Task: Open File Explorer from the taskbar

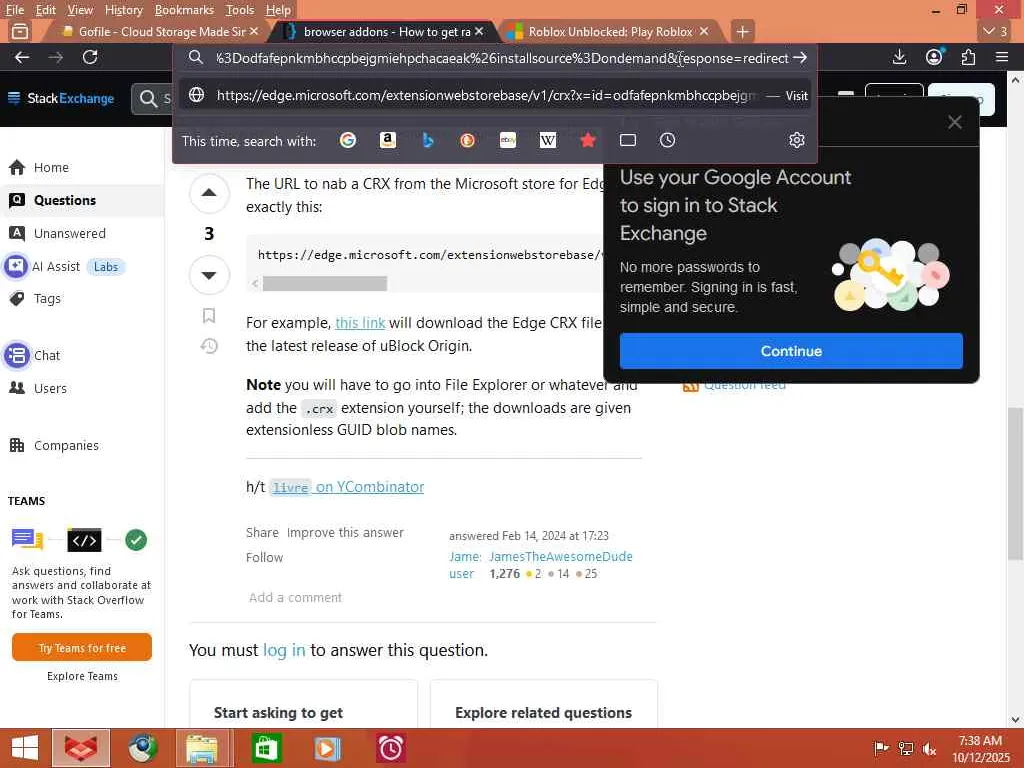Action: (x=202, y=748)
